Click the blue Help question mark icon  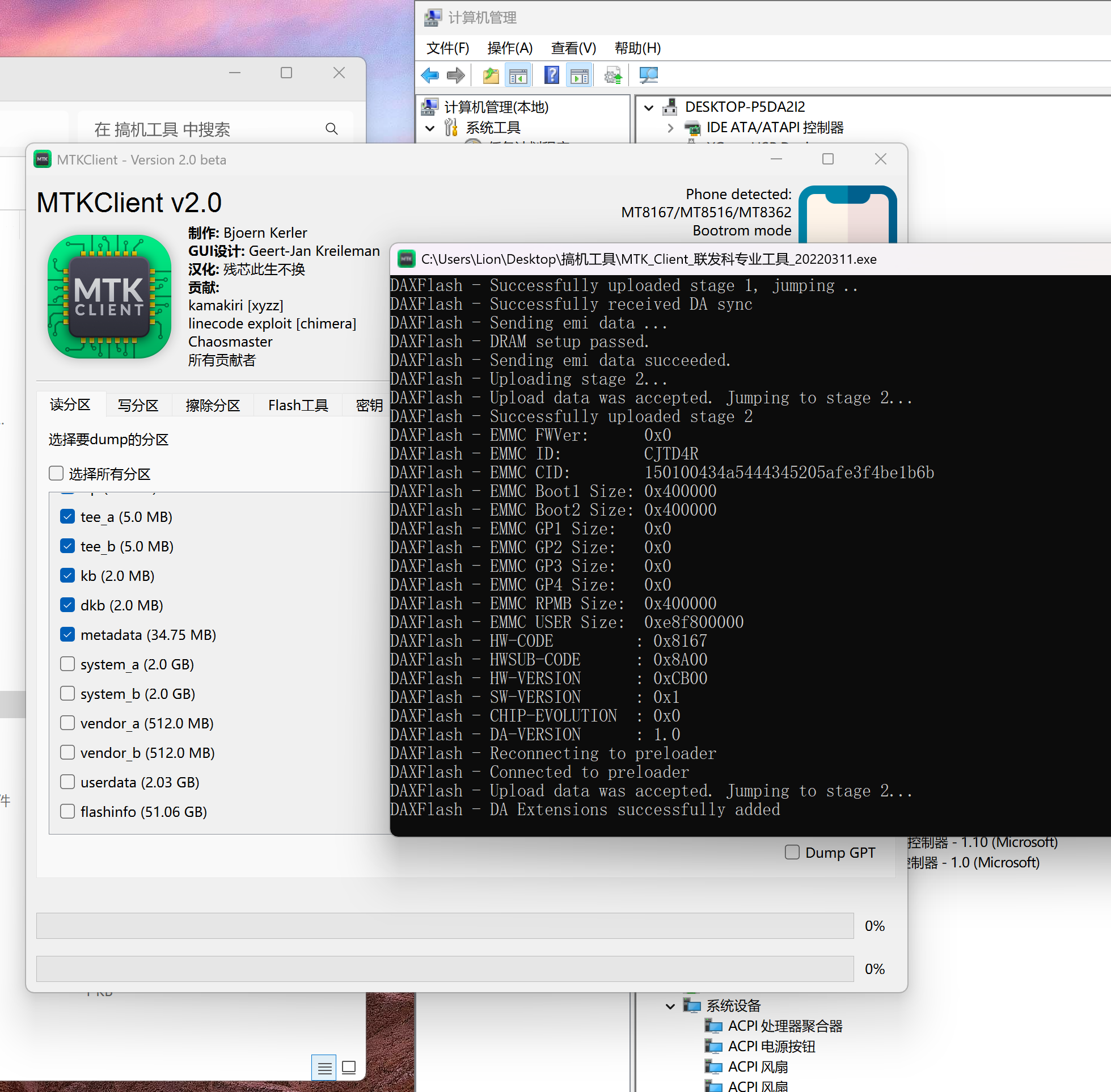click(x=551, y=75)
